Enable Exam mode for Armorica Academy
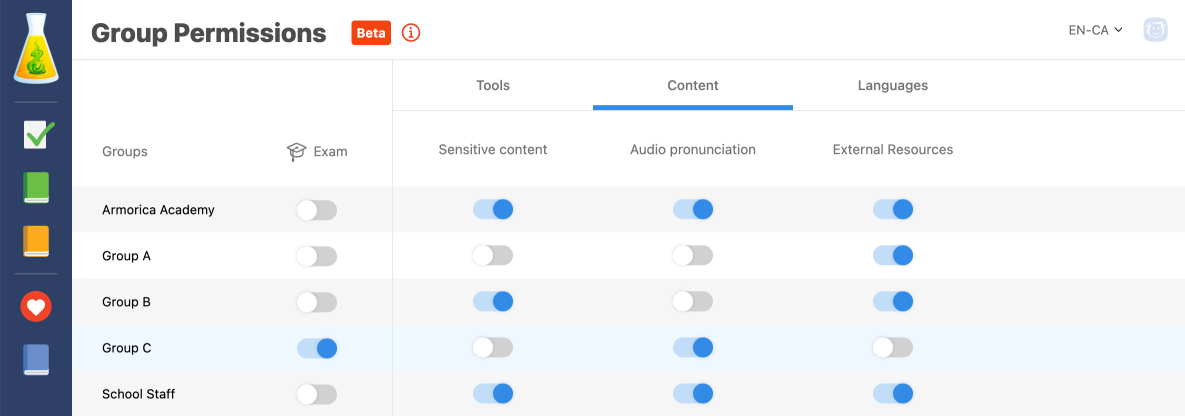Image resolution: width=1185 pixels, height=416 pixels. pos(317,210)
